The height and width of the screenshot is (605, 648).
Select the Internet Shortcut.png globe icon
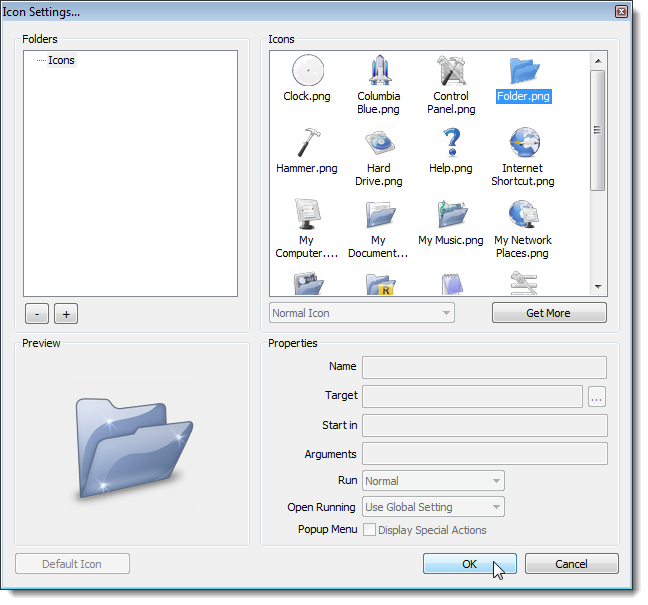[524, 142]
